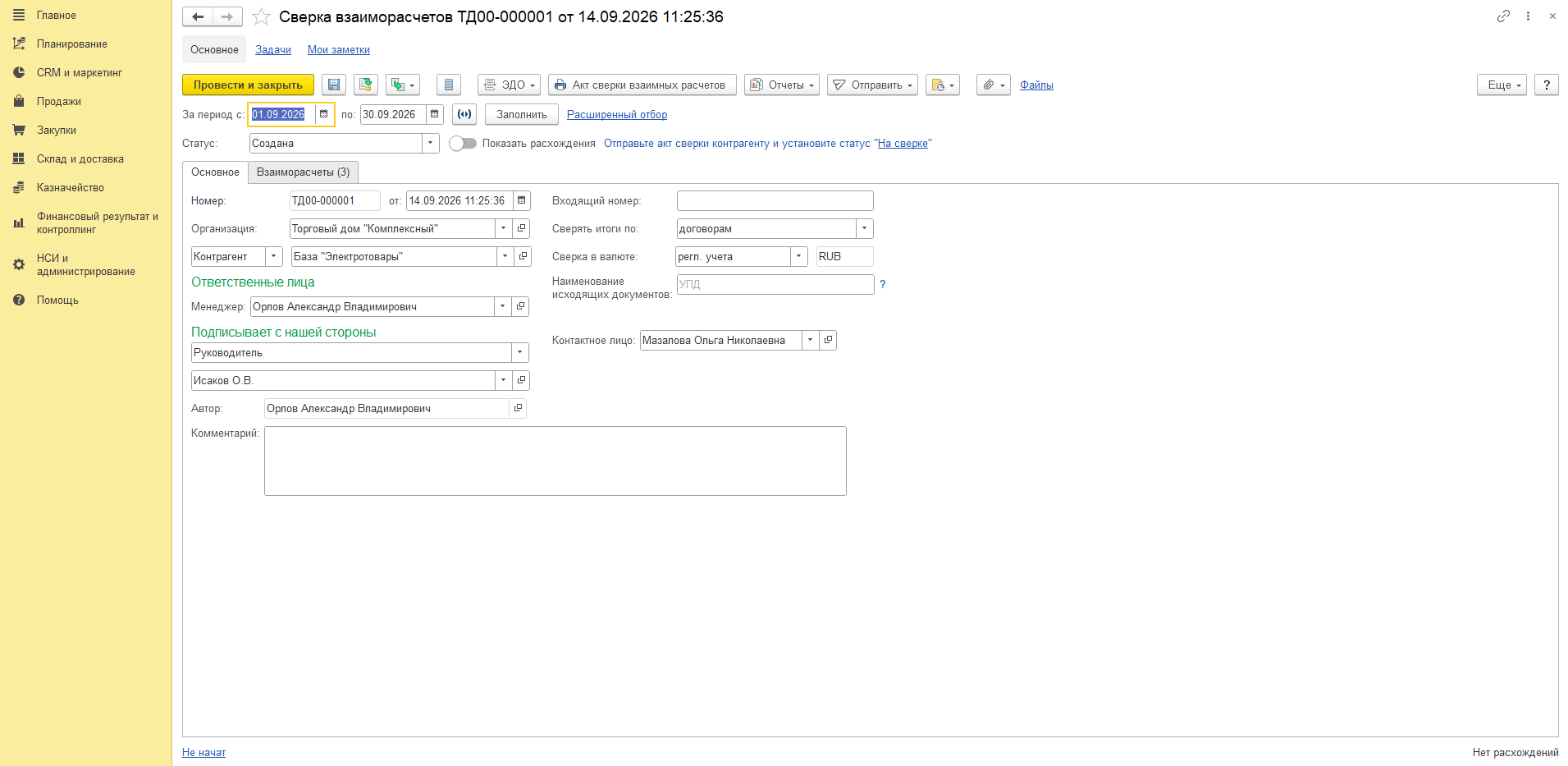Open the База "Электротовары" counterparty card icon
Screen dimensions: 1568x766
pos(523,256)
